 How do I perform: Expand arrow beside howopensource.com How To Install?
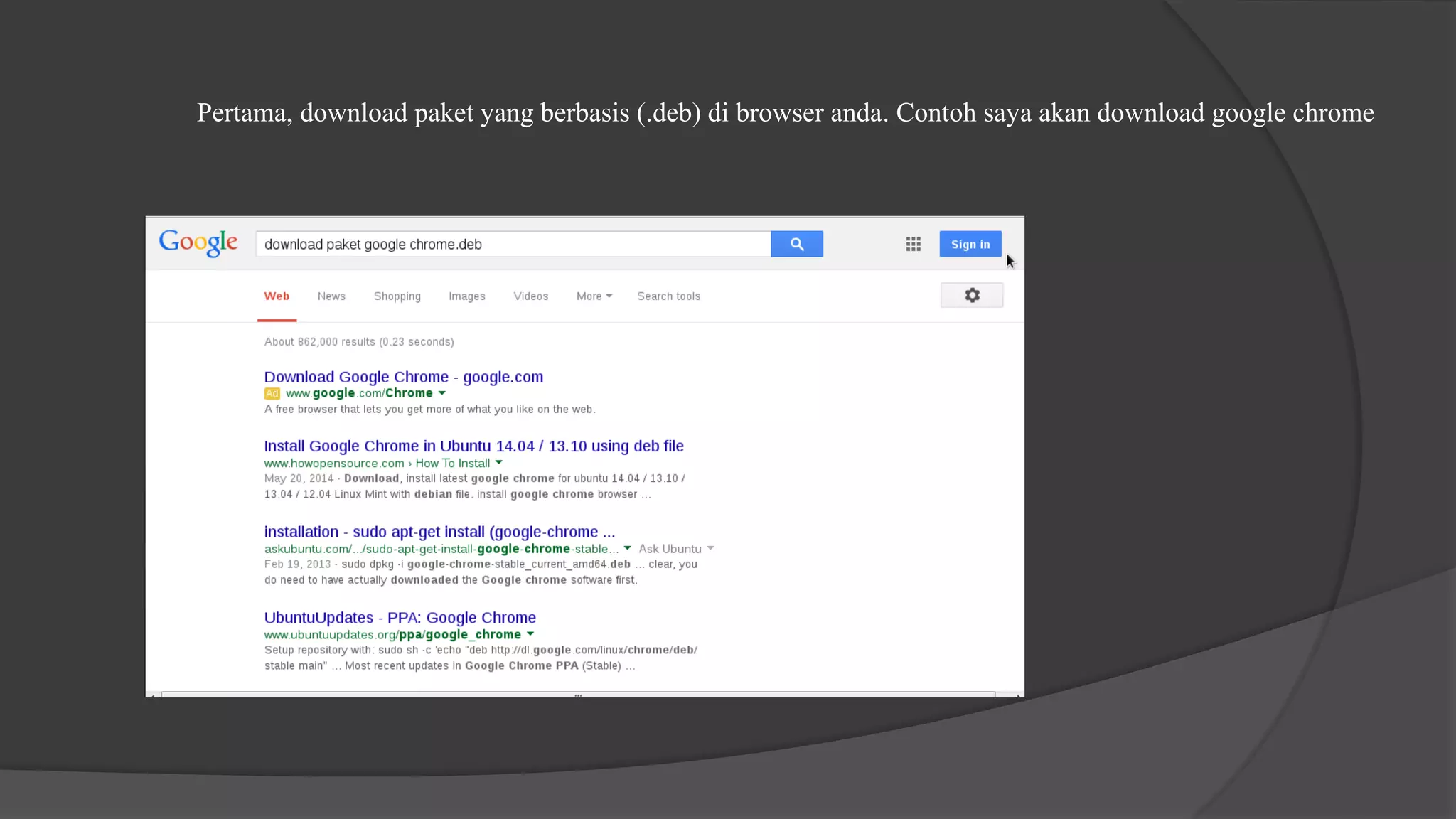(499, 463)
